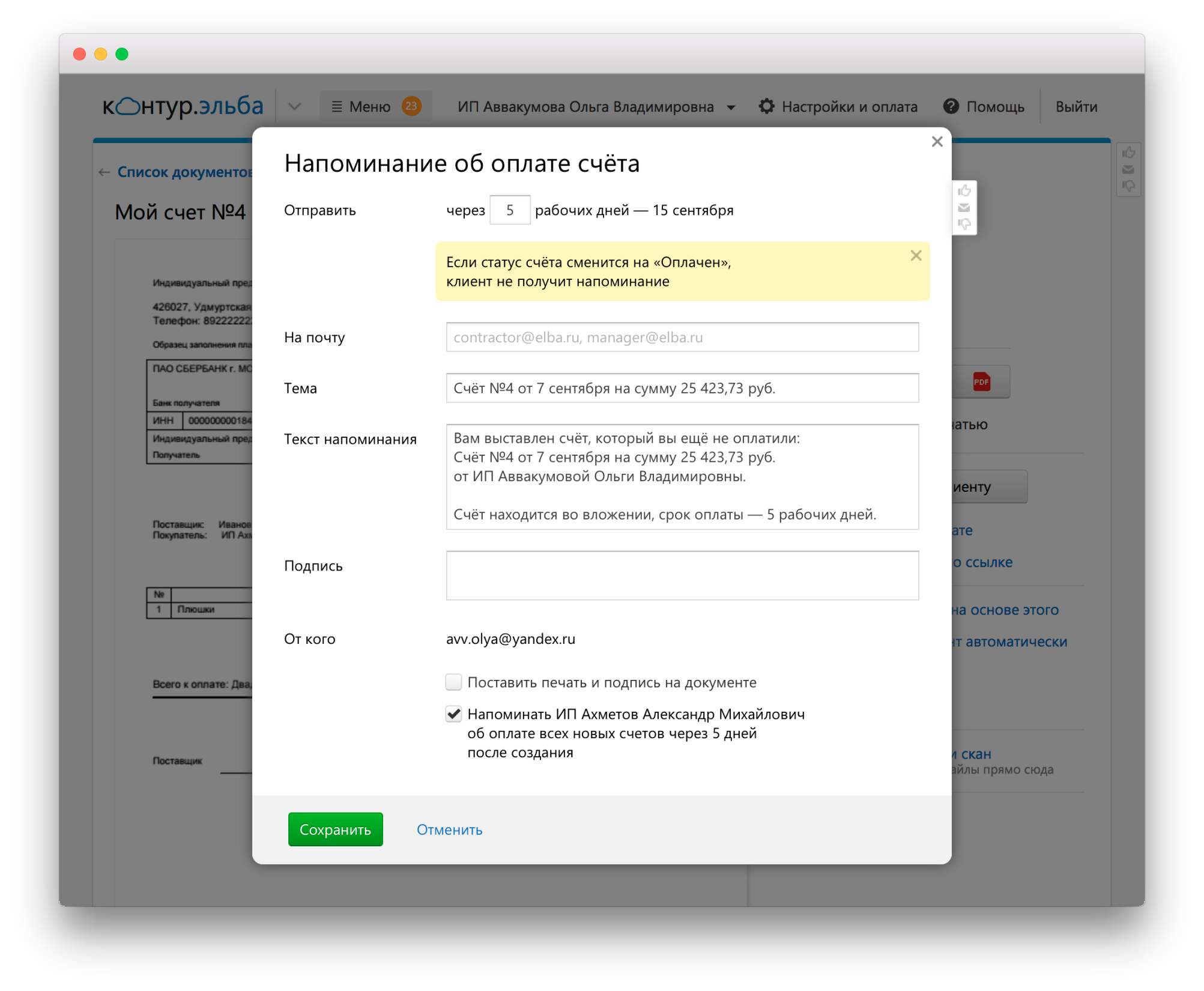Image resolution: width=1204 pixels, height=991 pixels.
Task: Click the orange 23 notification badge
Action: click(411, 106)
